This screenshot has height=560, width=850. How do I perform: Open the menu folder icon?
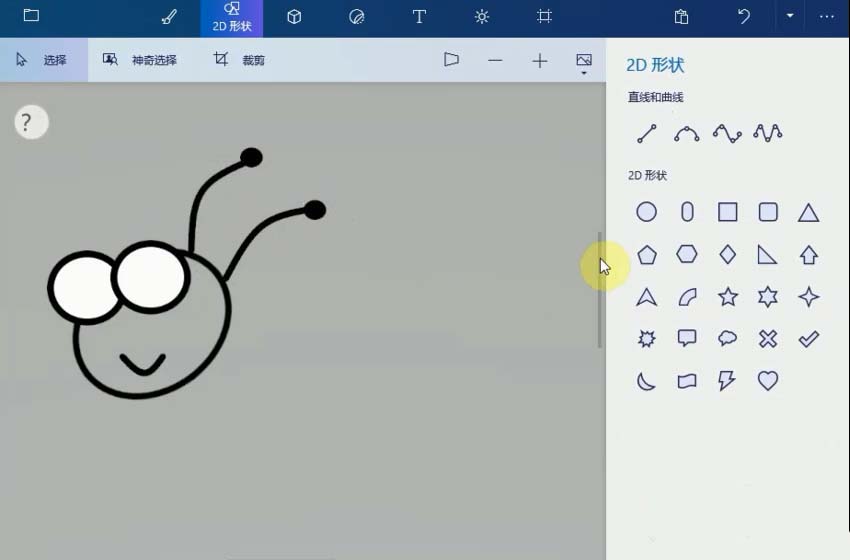tap(31, 15)
